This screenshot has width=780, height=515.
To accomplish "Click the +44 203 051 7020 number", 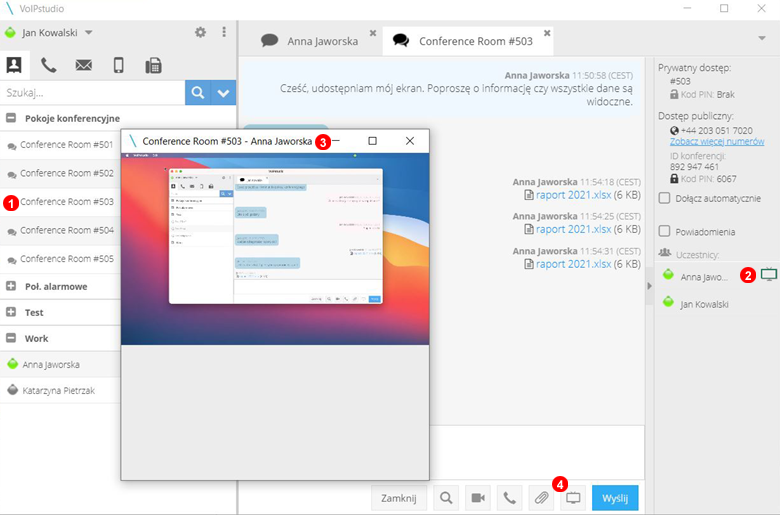I will (716, 130).
